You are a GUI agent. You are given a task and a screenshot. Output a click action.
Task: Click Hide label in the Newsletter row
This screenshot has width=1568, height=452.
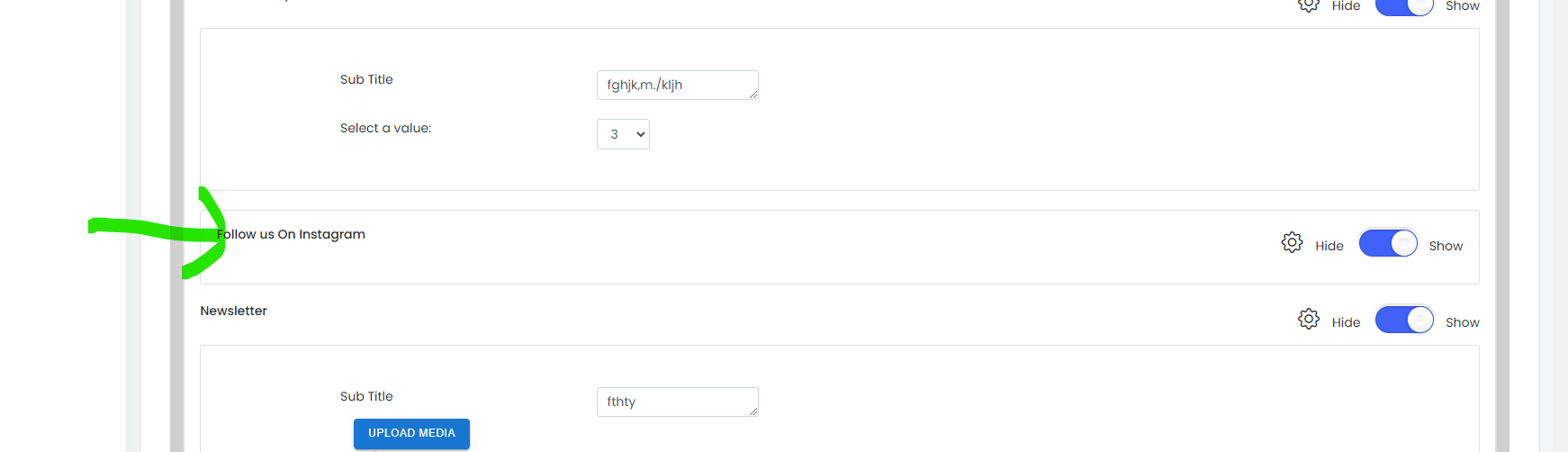1346,322
